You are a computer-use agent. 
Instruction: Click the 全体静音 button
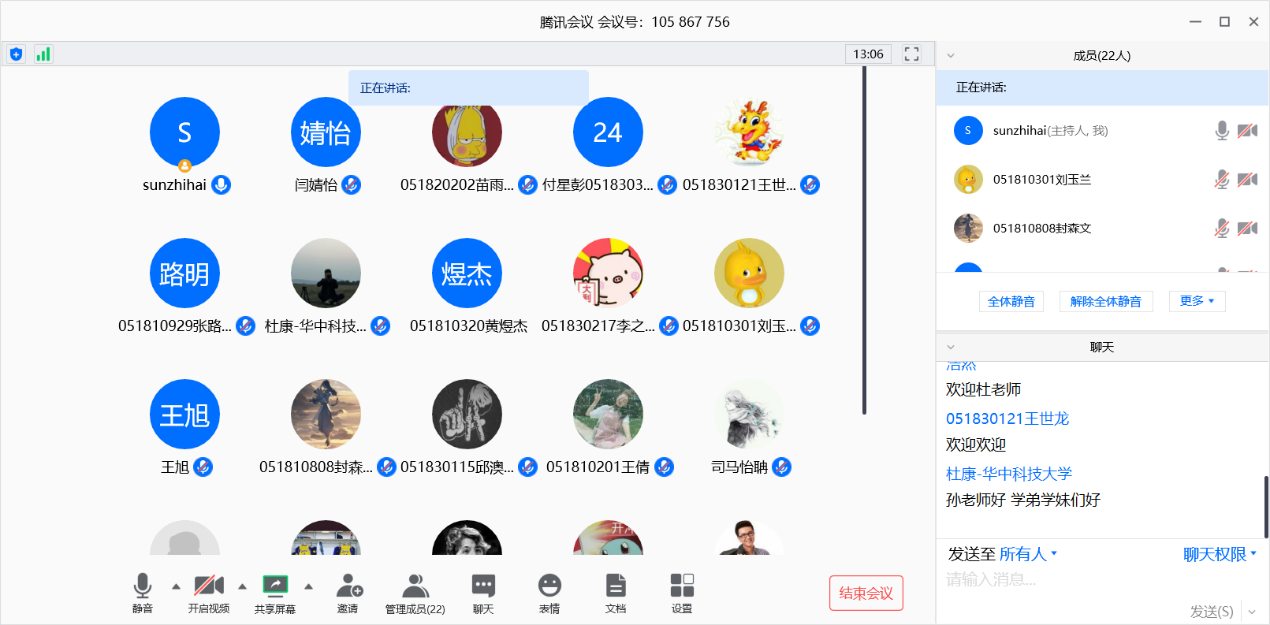pos(1011,301)
